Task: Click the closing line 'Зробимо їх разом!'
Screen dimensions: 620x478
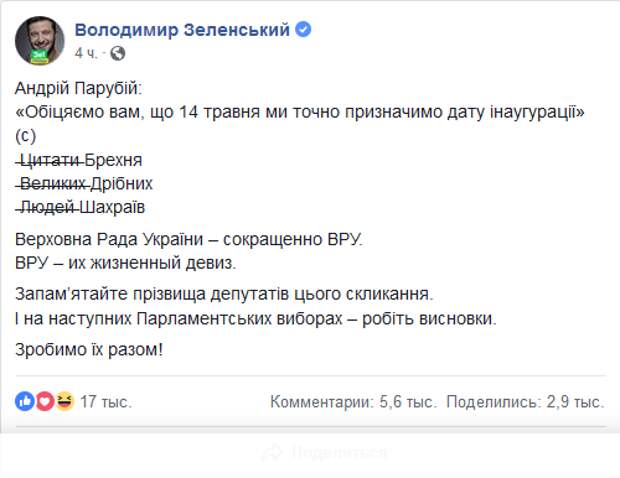Action: click(x=89, y=350)
